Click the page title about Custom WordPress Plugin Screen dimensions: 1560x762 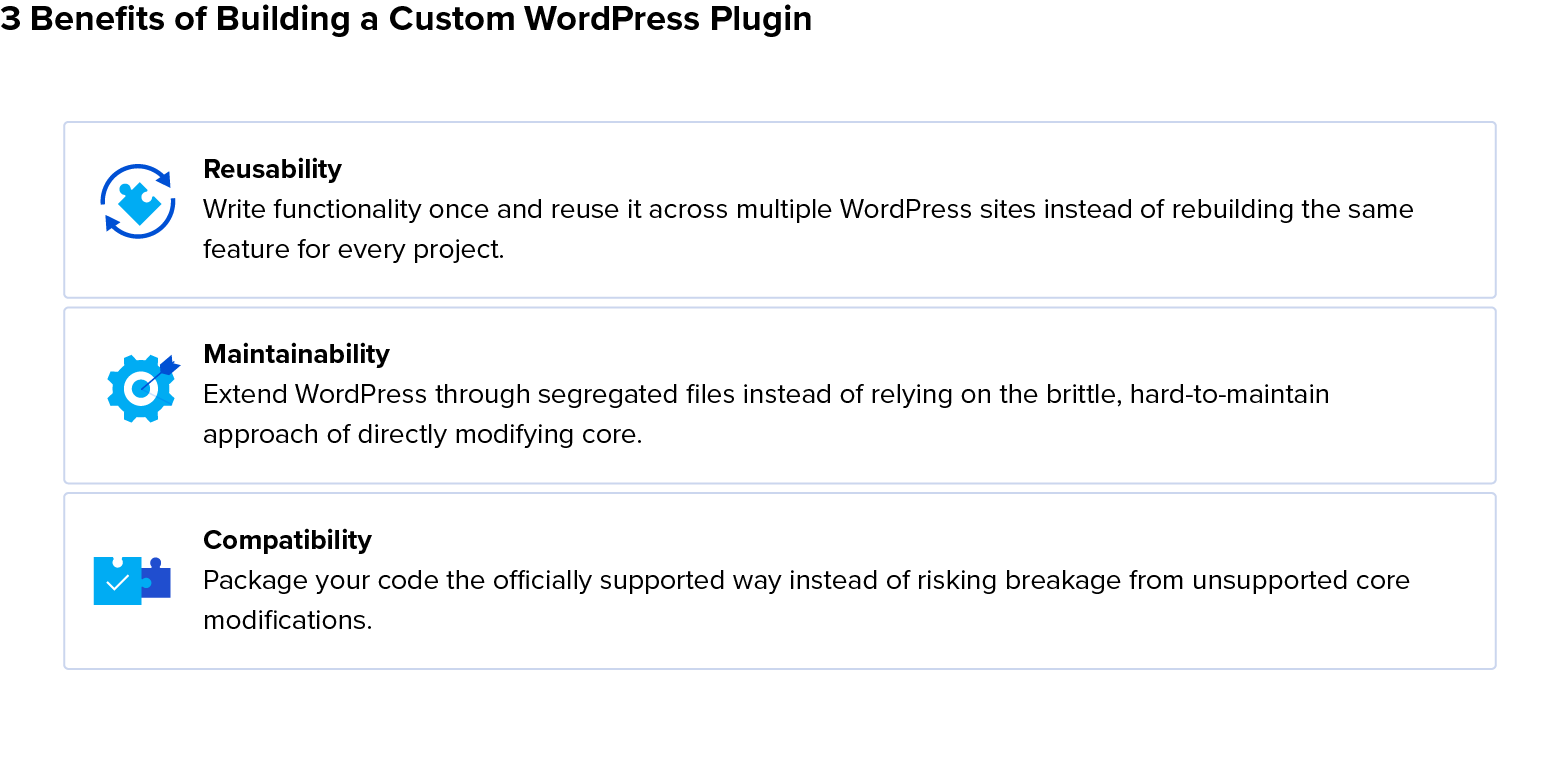[406, 19]
